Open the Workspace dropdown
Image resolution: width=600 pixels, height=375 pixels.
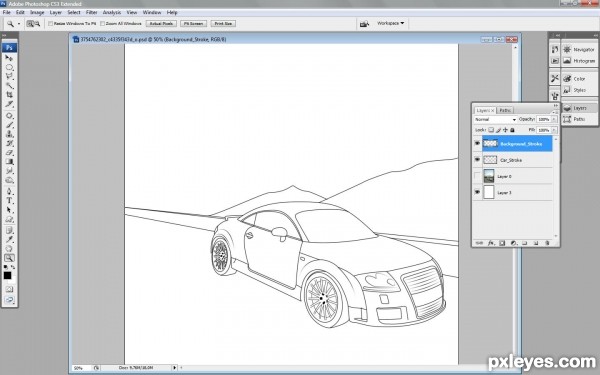(390, 23)
